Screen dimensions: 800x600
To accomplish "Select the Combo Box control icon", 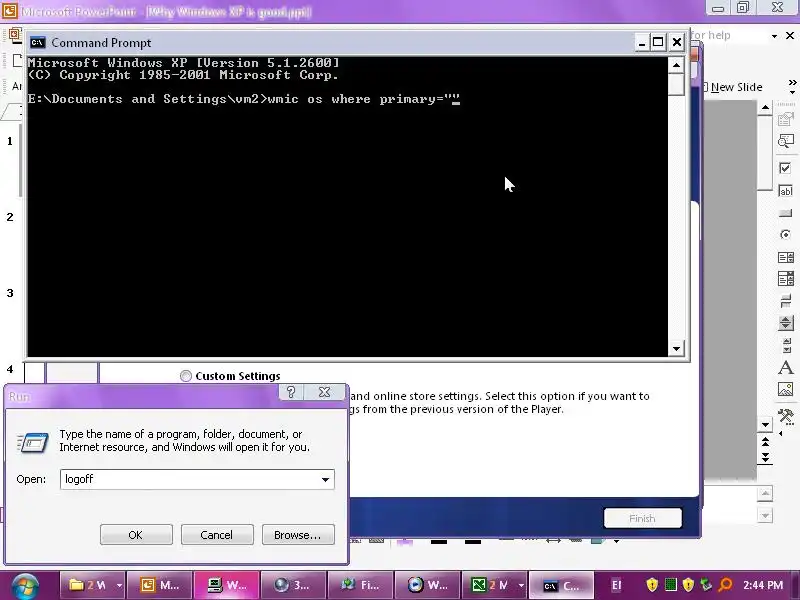I will point(785,279).
